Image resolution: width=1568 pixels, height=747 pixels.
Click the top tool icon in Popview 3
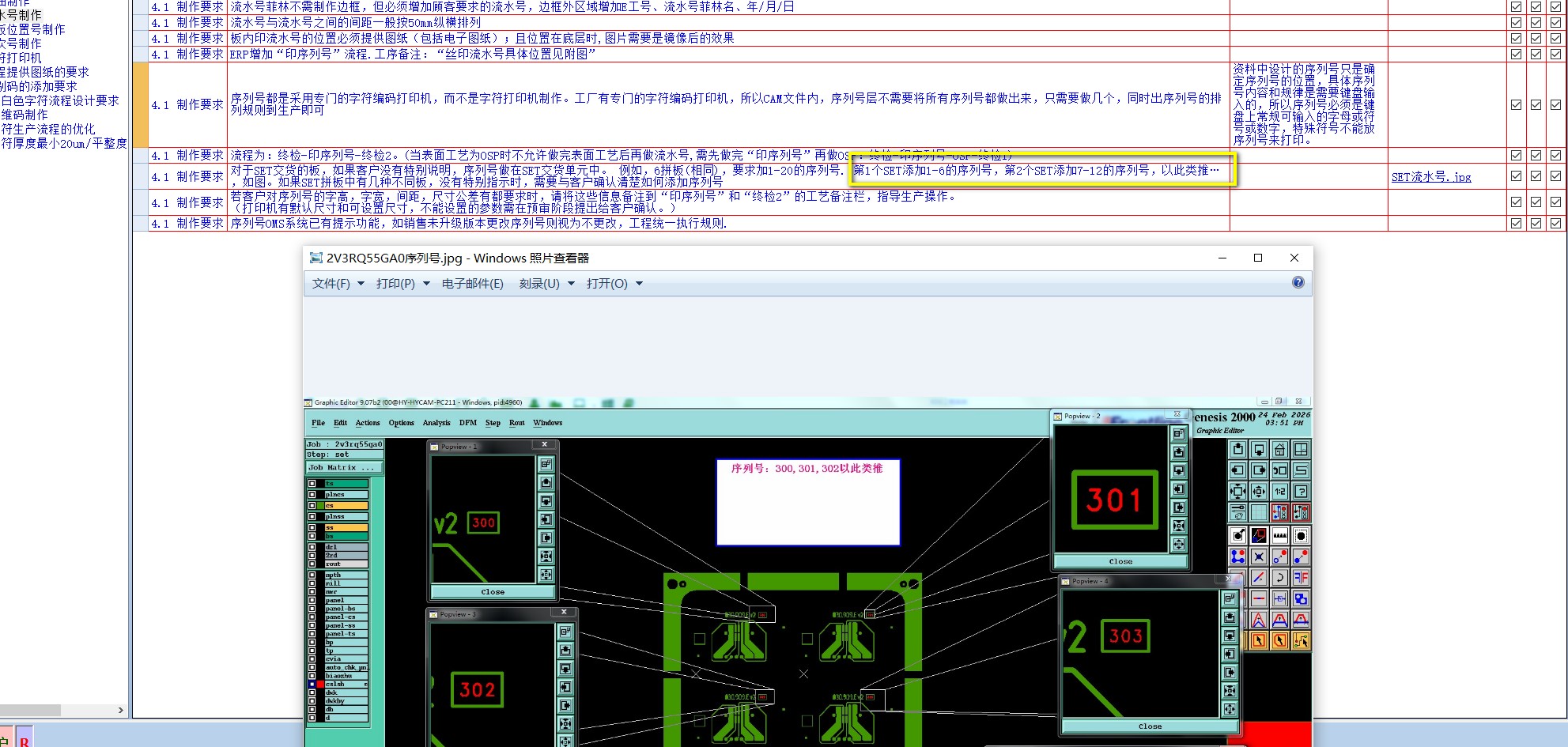pyautogui.click(x=565, y=632)
